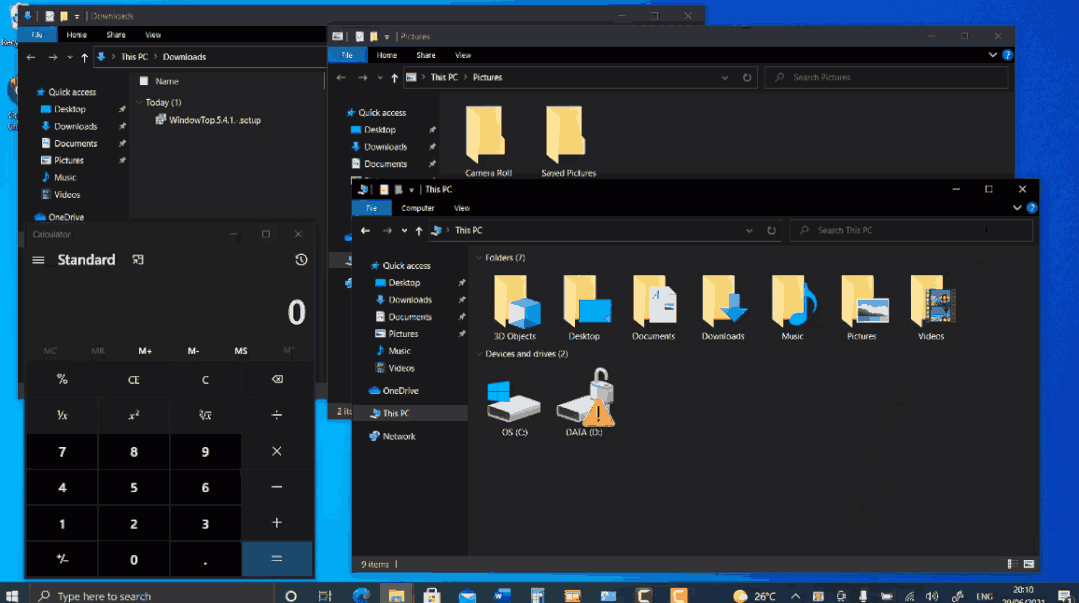
Task: Click Search This PC field
Action: (911, 231)
